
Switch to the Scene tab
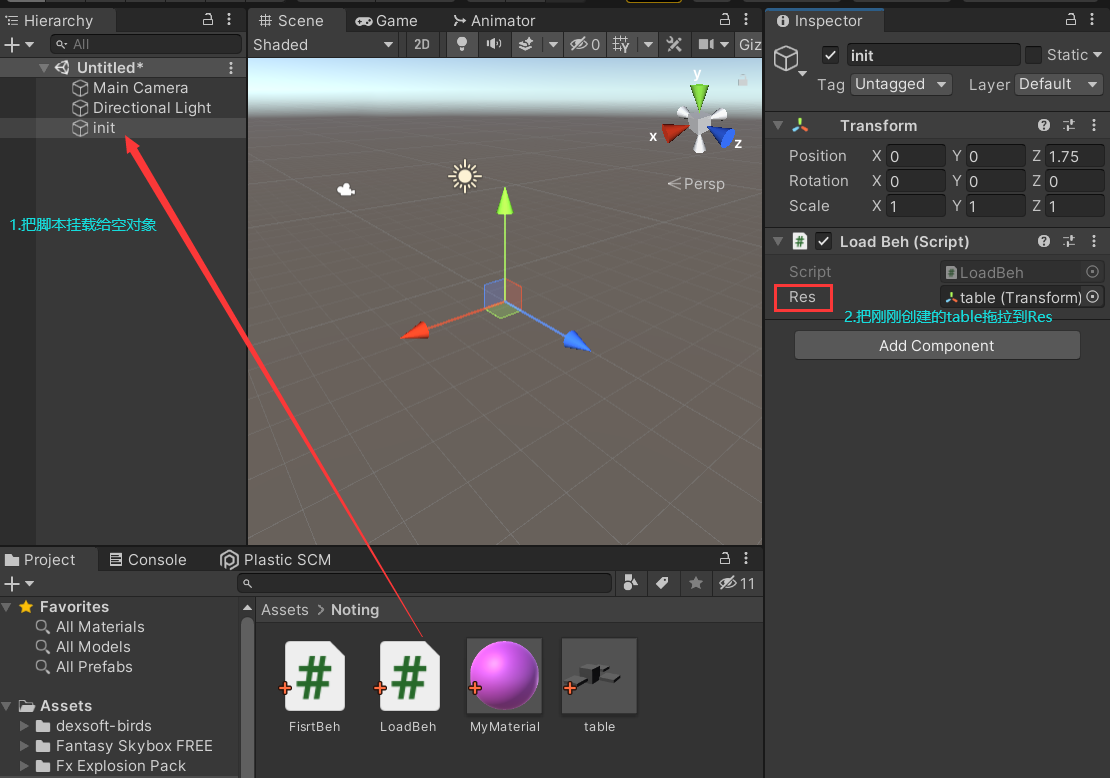(291, 21)
